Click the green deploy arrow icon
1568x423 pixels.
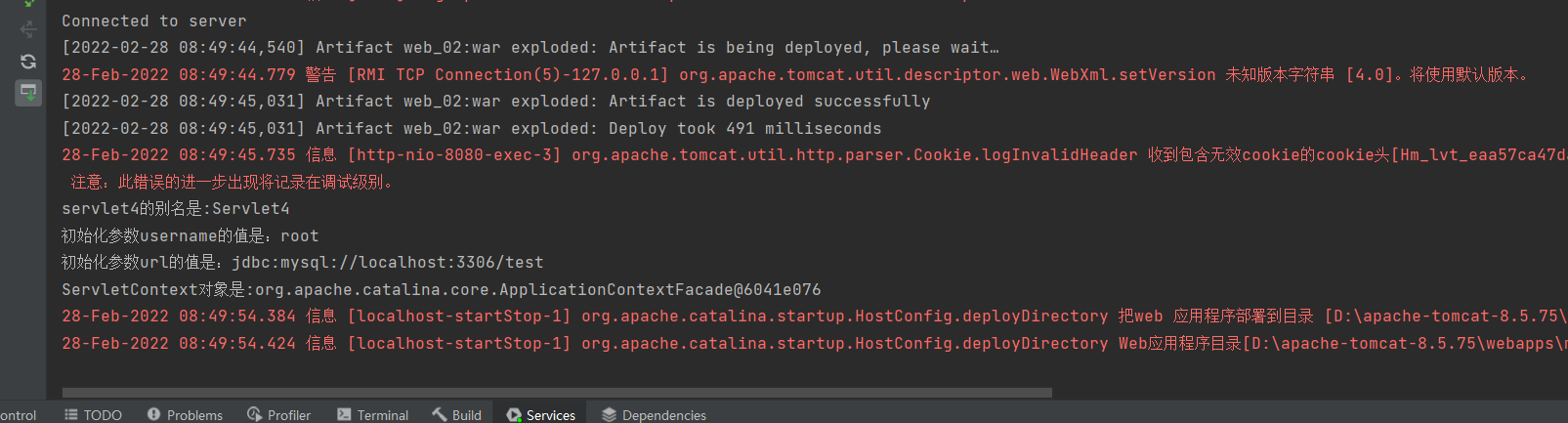[28, 4]
